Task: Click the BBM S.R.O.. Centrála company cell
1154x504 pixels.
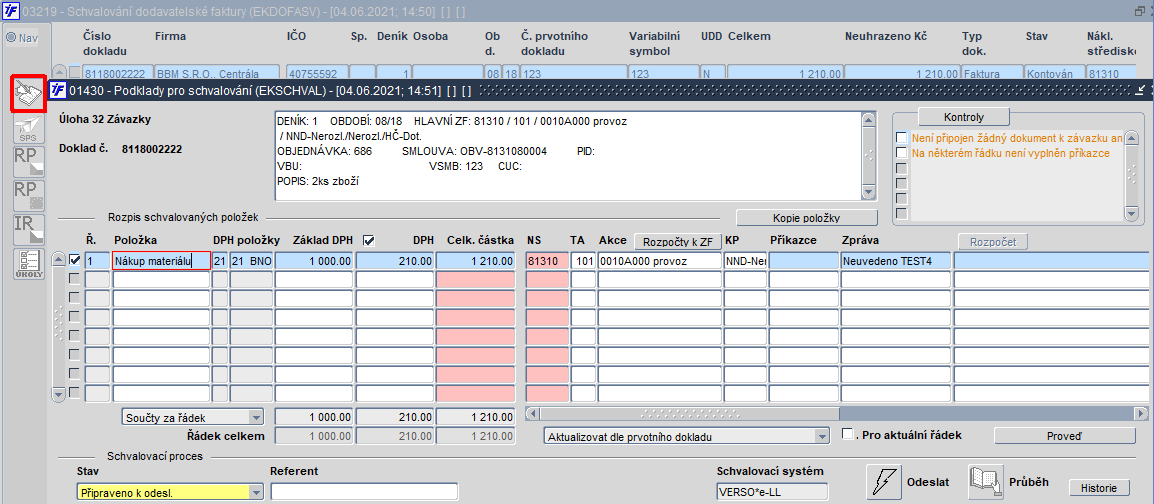Action: click(218, 73)
